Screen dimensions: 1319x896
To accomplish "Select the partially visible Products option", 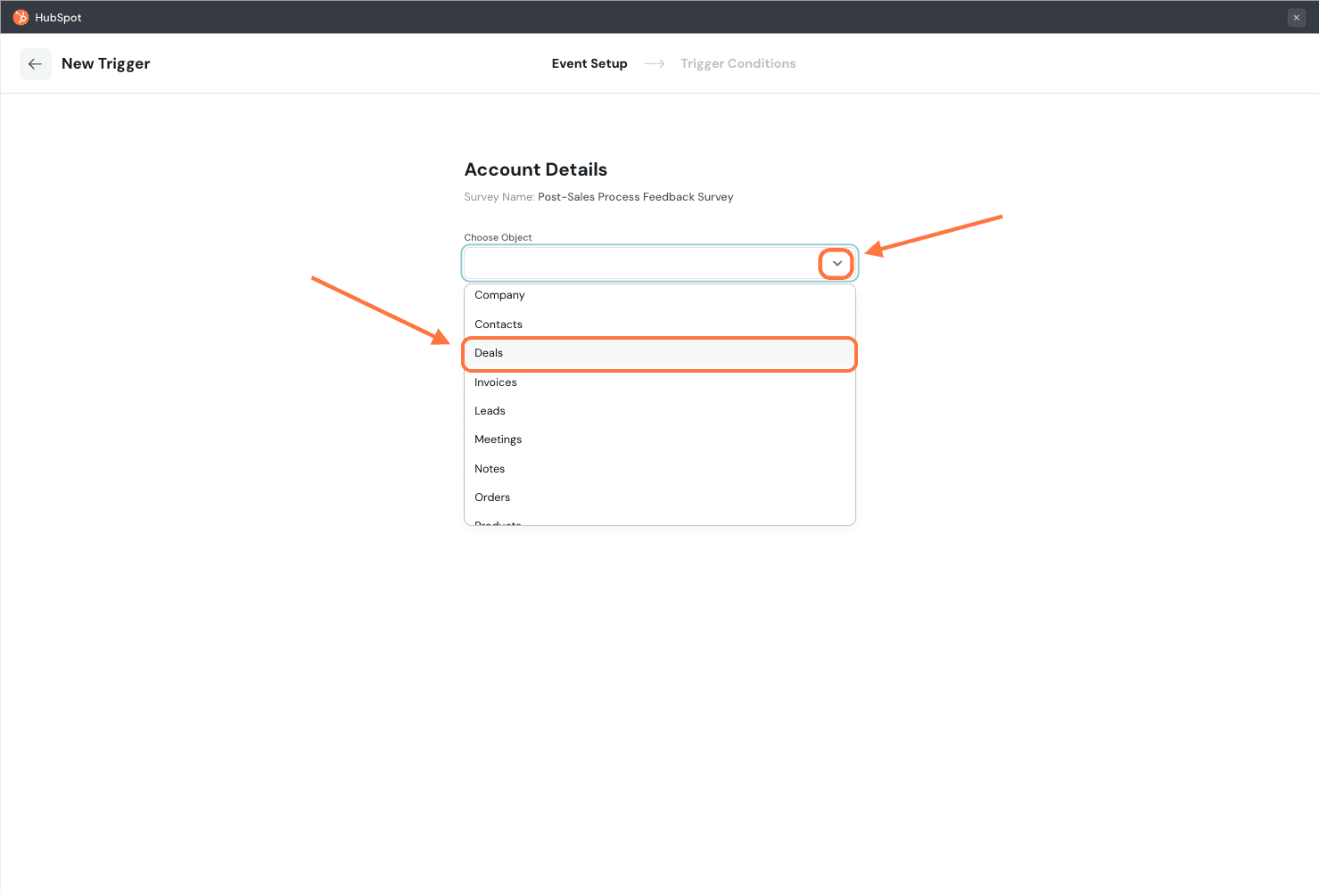I will (498, 522).
